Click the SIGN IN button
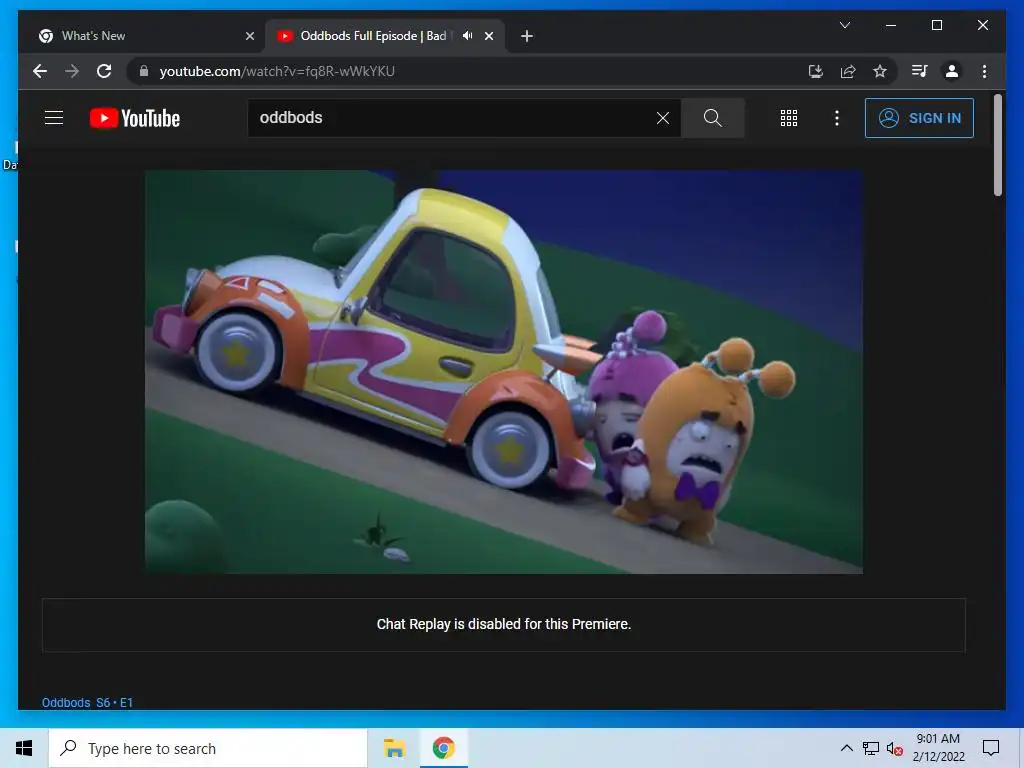Screen dimensions: 1024x768 point(919,118)
